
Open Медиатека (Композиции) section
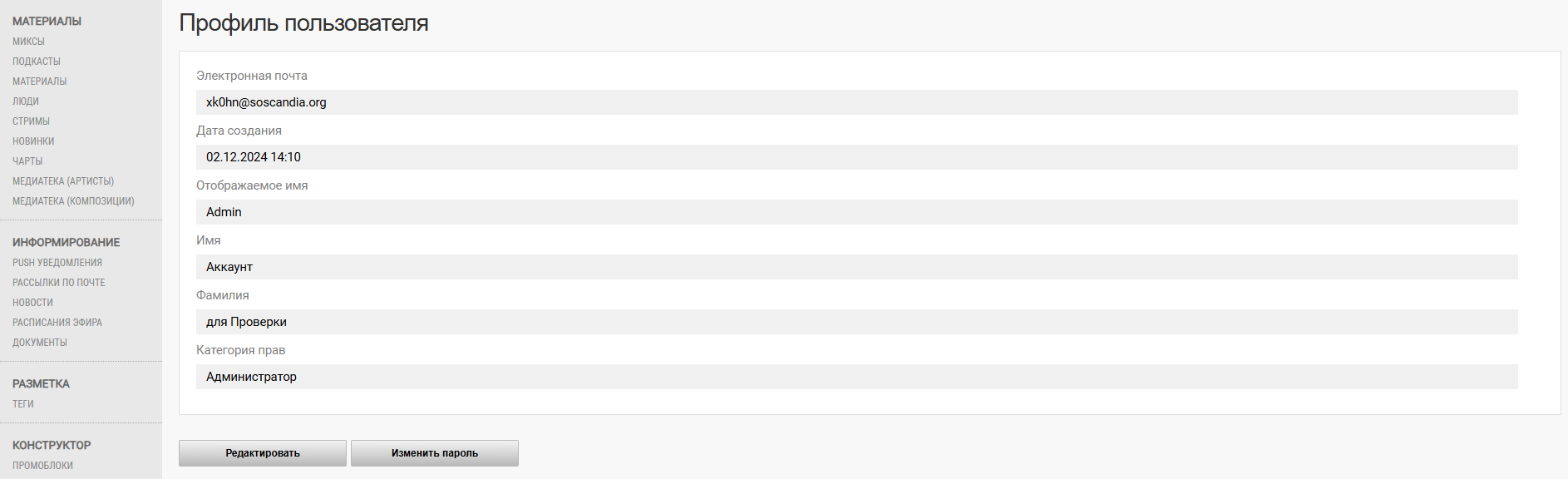pos(73,201)
